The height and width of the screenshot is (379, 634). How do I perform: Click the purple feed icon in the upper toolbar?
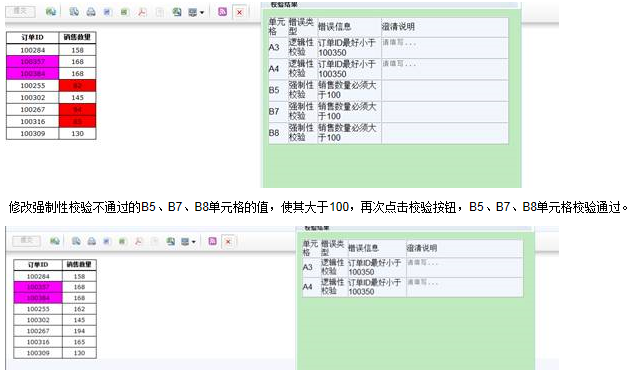coord(222,12)
